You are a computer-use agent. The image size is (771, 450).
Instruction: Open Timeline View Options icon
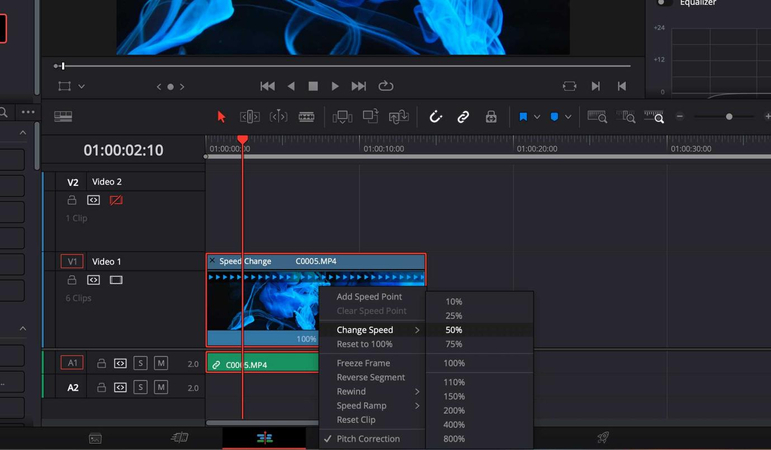click(x=63, y=116)
